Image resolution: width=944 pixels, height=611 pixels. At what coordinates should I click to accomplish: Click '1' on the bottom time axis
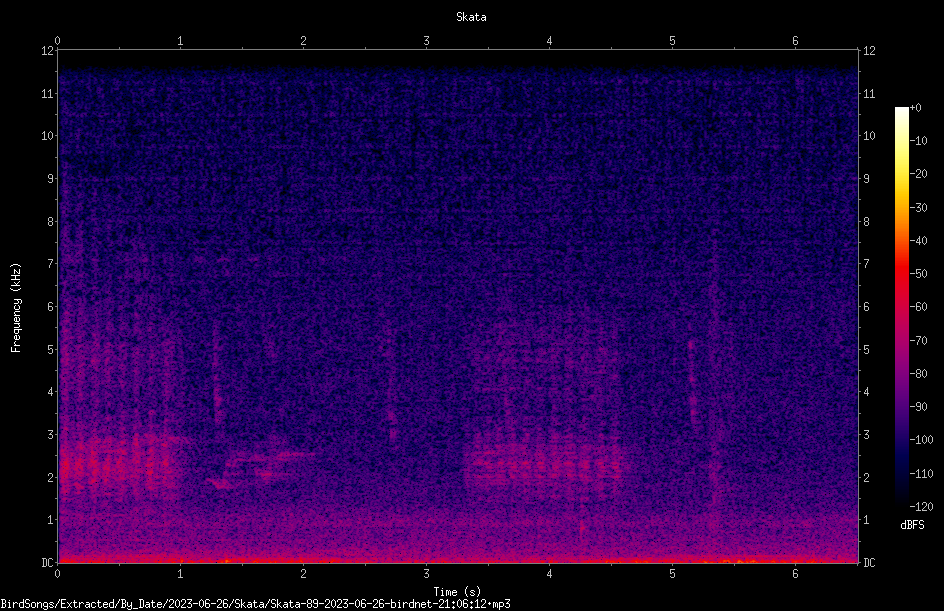pyautogui.click(x=180, y=574)
